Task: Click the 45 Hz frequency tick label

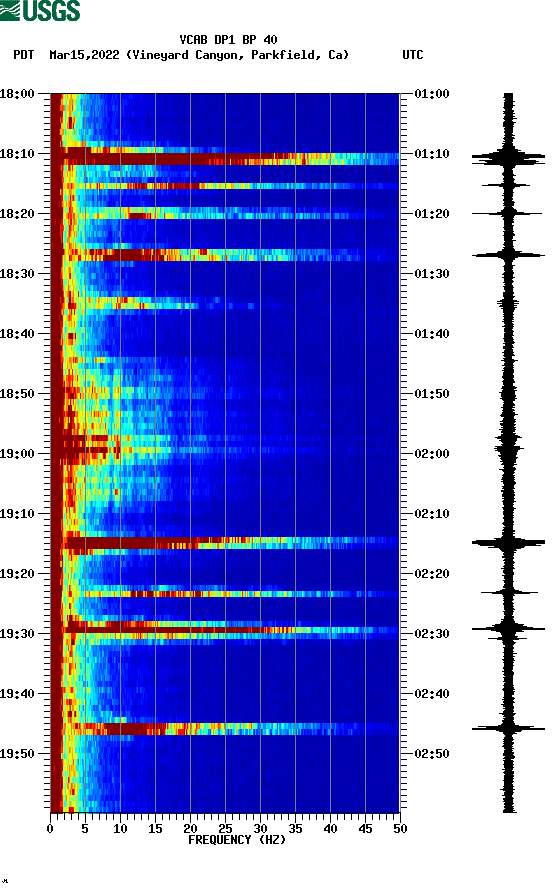Action: click(365, 829)
